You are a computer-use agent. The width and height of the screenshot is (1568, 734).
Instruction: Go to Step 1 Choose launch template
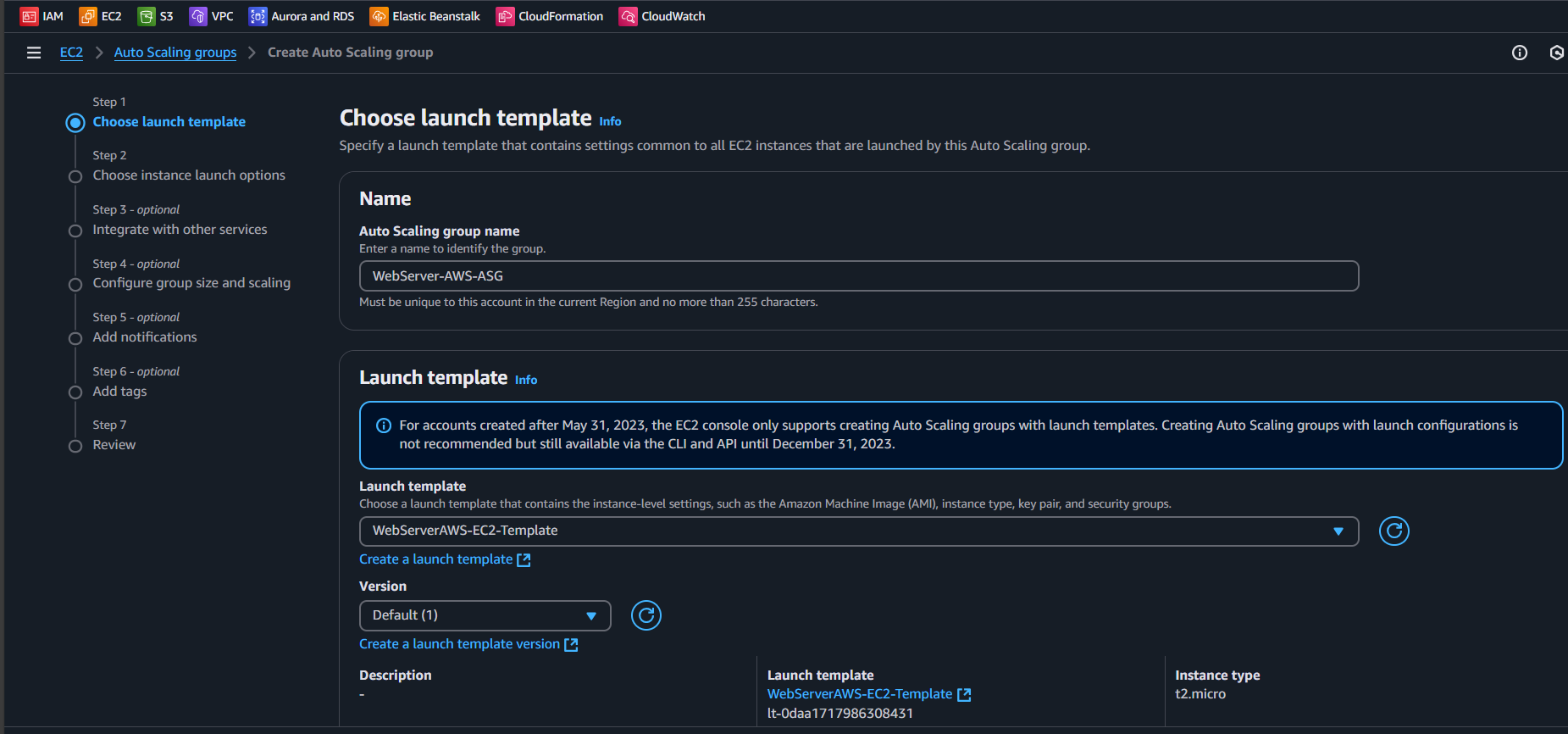(x=169, y=122)
